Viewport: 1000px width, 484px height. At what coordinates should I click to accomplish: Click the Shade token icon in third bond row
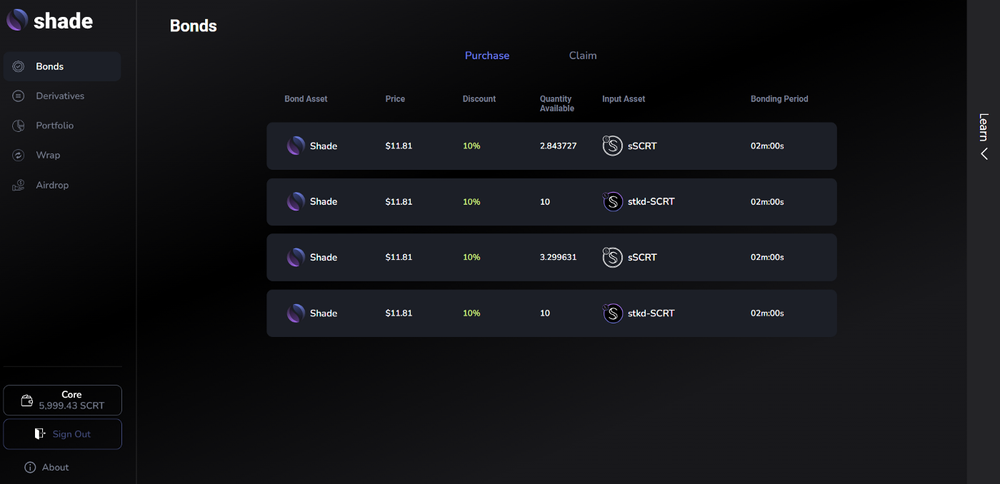coord(295,257)
